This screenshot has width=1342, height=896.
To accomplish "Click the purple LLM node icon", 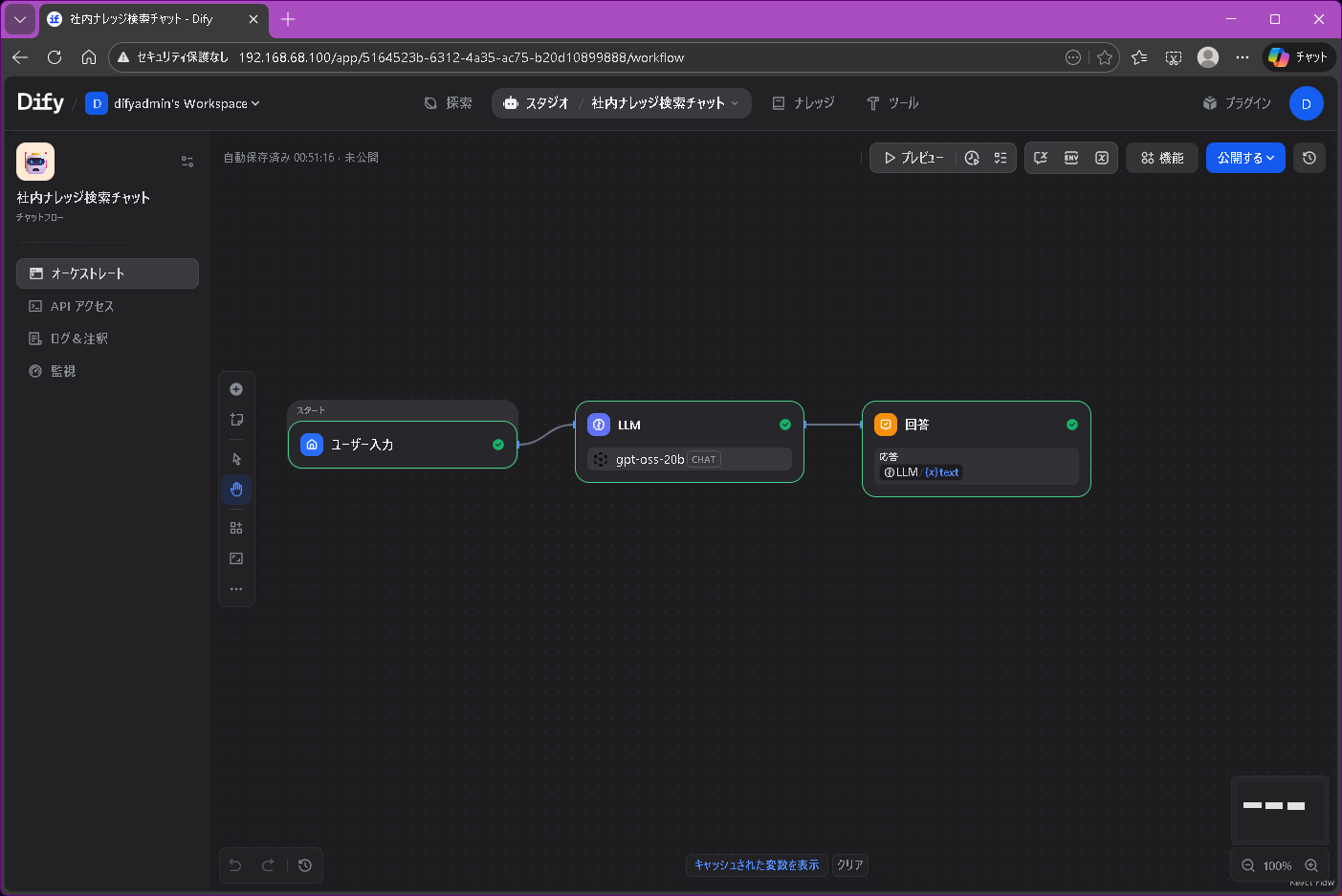I will click(x=599, y=425).
